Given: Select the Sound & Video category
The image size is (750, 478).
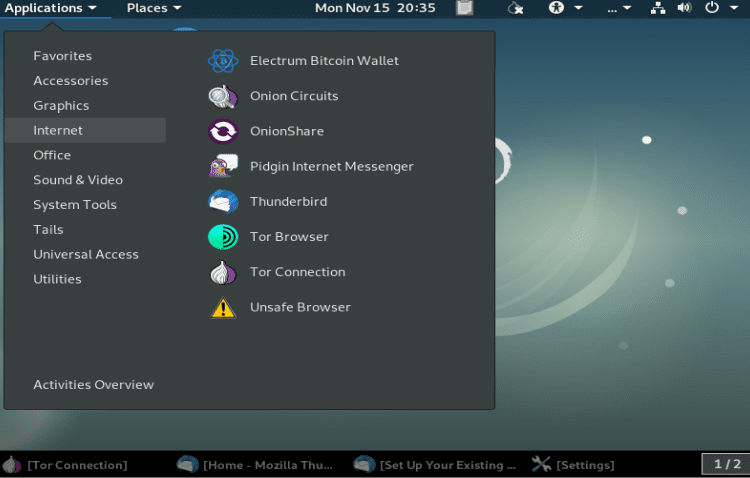Looking at the screenshot, I should coord(85,180).
